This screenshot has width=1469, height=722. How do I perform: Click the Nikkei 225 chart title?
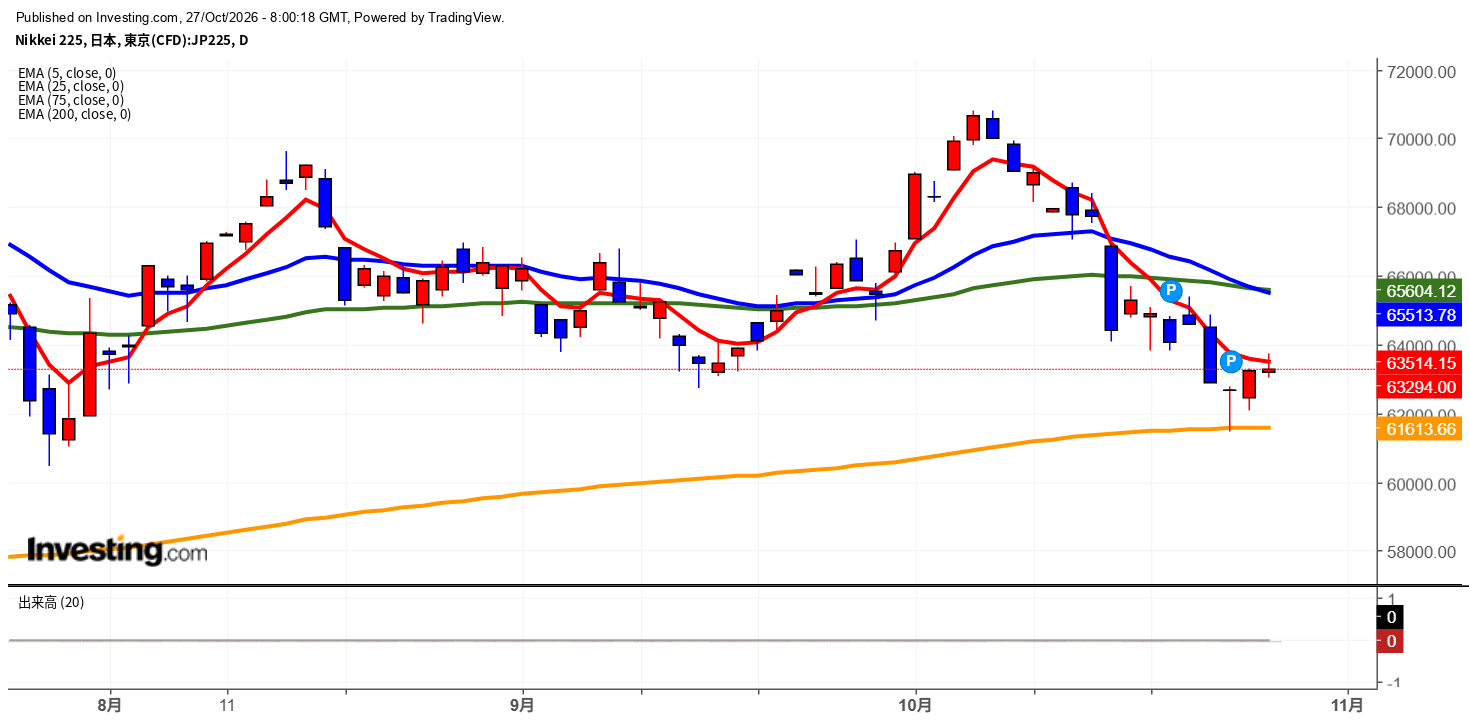[131, 41]
